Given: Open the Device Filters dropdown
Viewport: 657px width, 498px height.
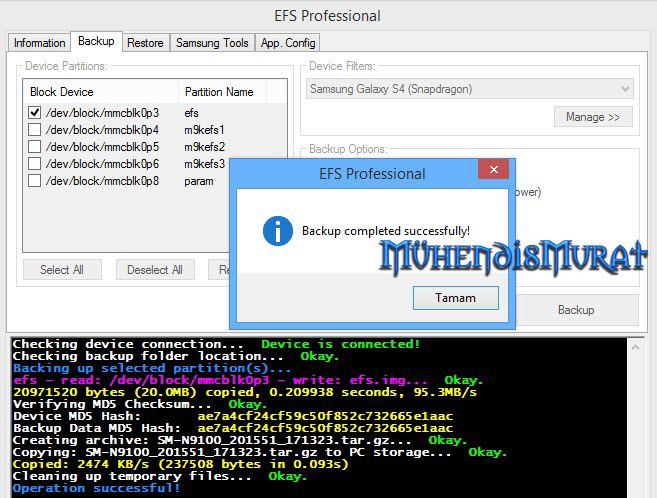Looking at the screenshot, I should click(469, 90).
